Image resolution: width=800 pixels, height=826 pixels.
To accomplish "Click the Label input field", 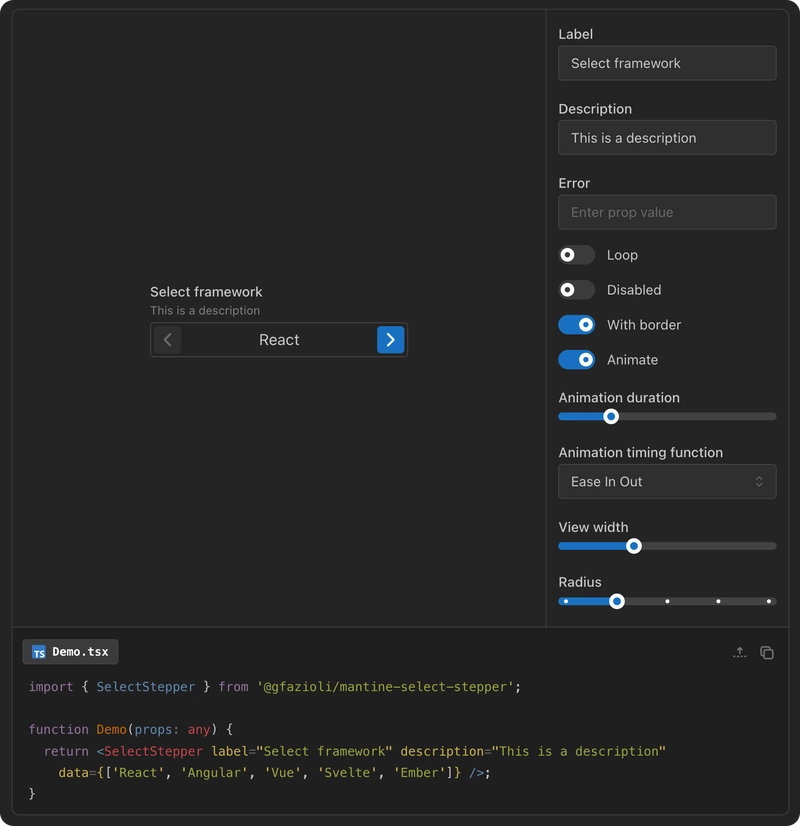I will [667, 63].
